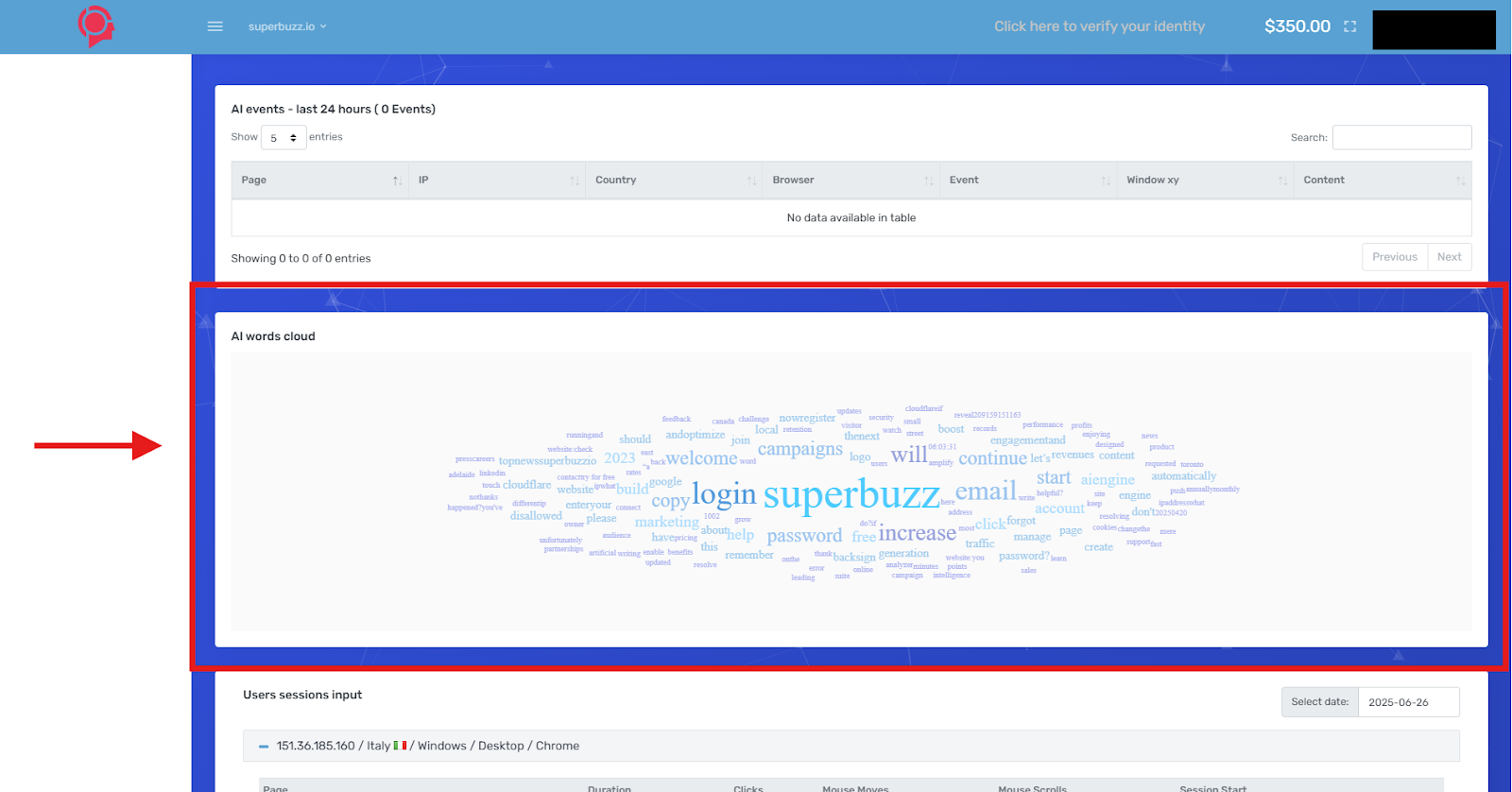
Task: Click the 'superbuzz' word in cloud
Action: pyautogui.click(x=851, y=494)
